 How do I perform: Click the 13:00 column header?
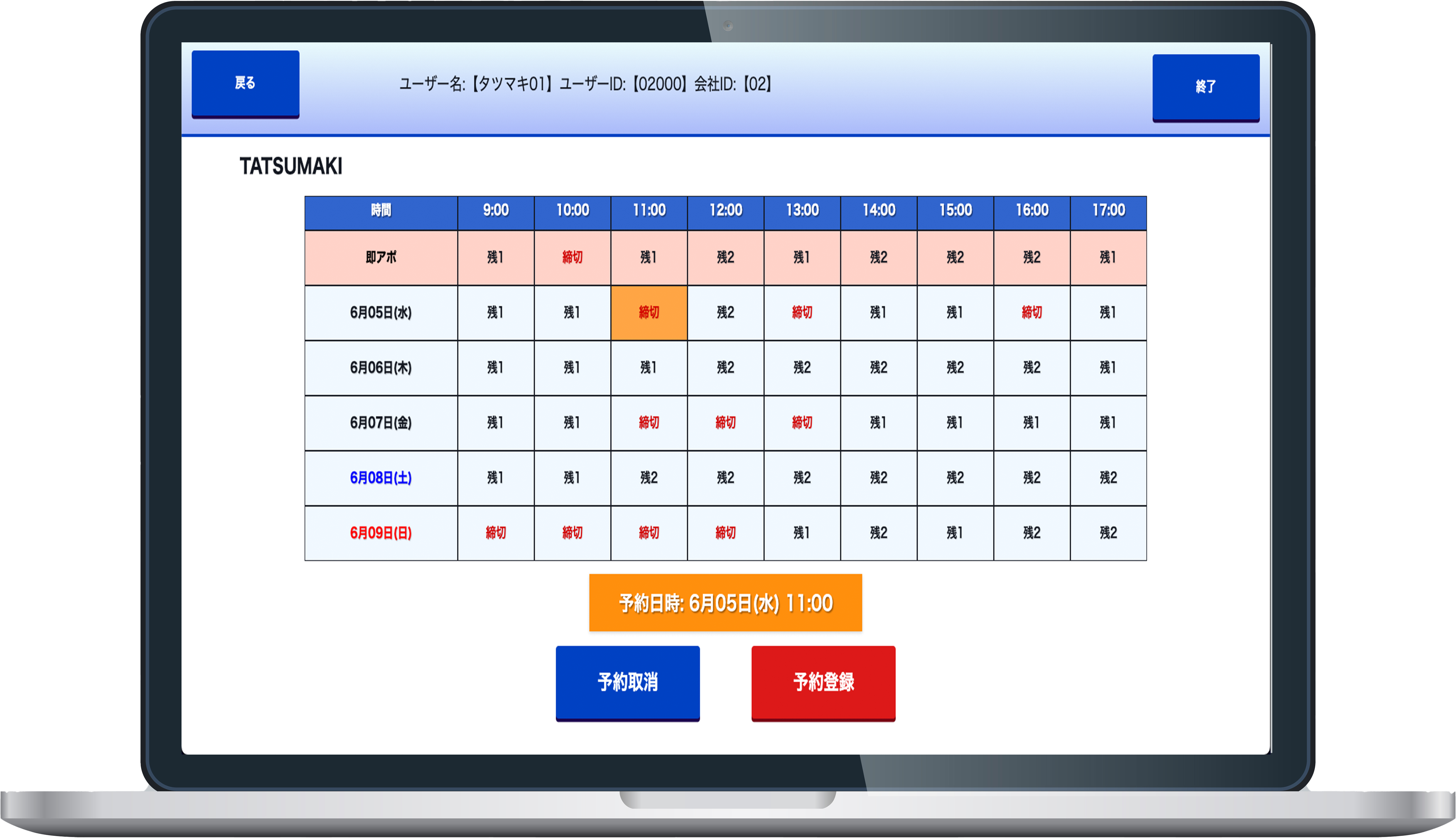[801, 211]
